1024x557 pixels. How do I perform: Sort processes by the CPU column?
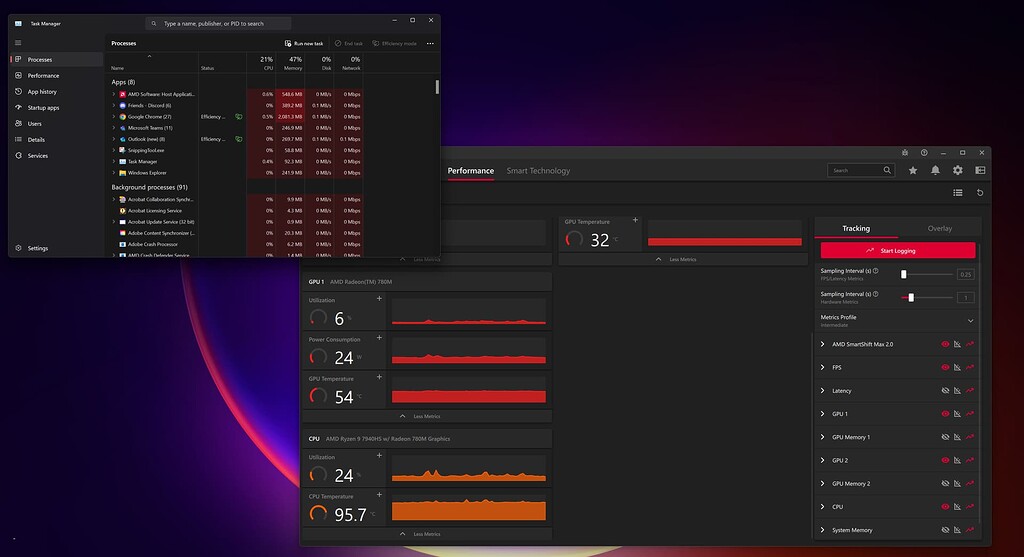coord(261,63)
